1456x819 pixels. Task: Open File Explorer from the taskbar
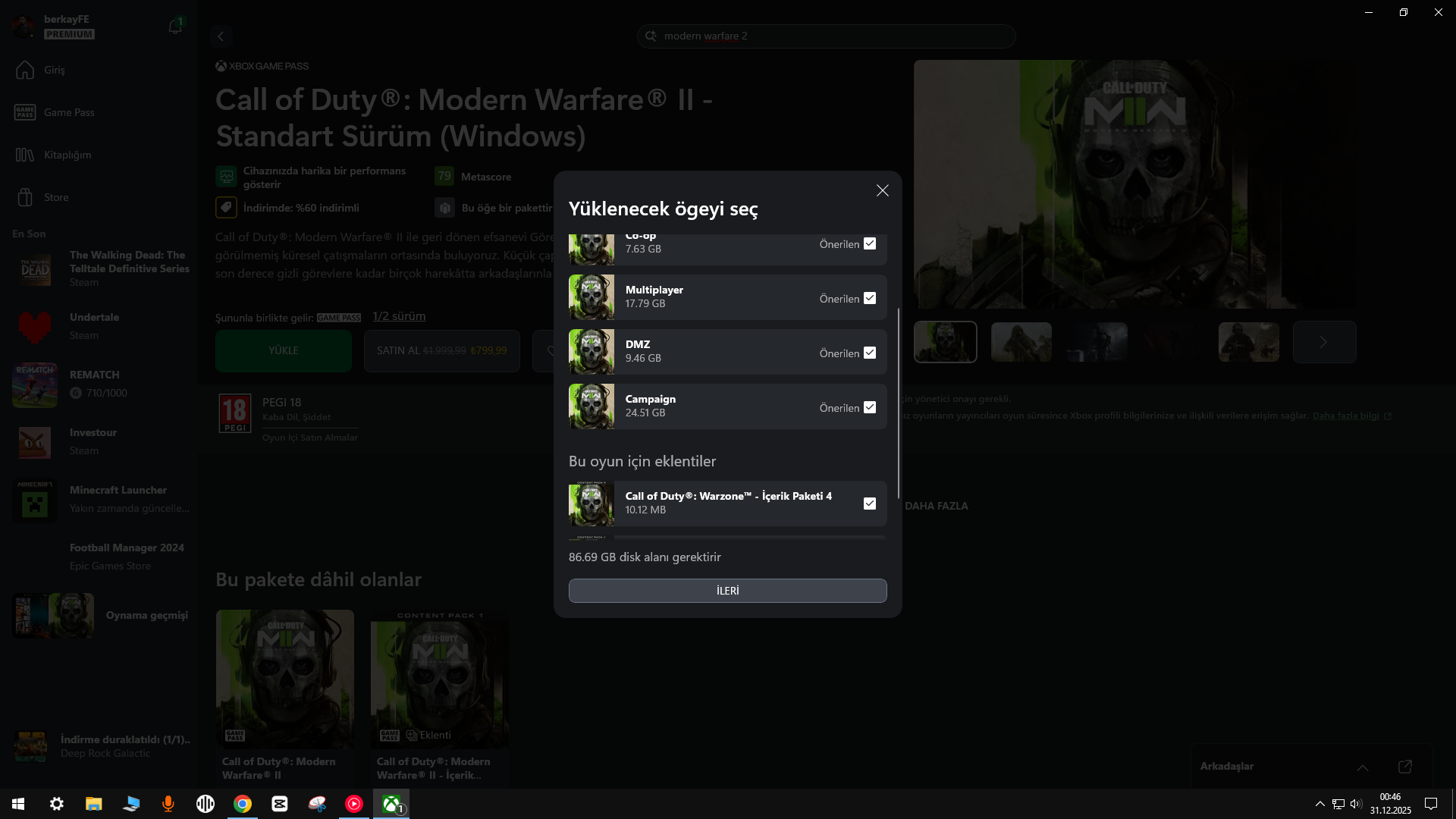coord(93,804)
